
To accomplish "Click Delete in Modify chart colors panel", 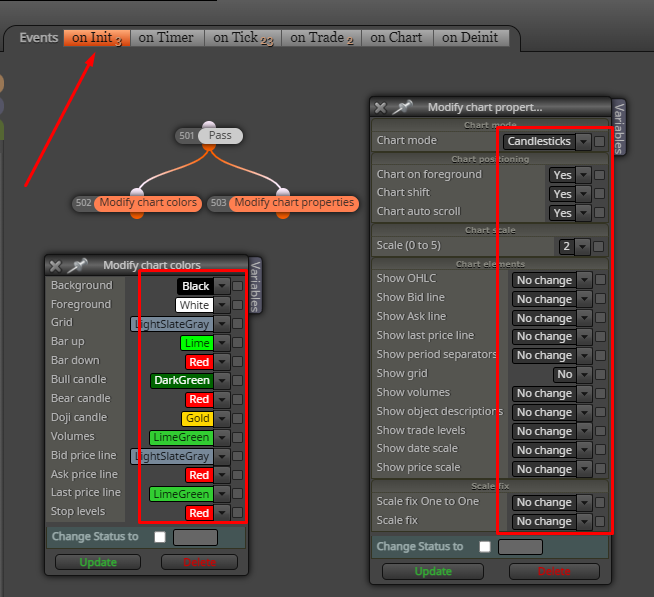I will click(x=199, y=562).
